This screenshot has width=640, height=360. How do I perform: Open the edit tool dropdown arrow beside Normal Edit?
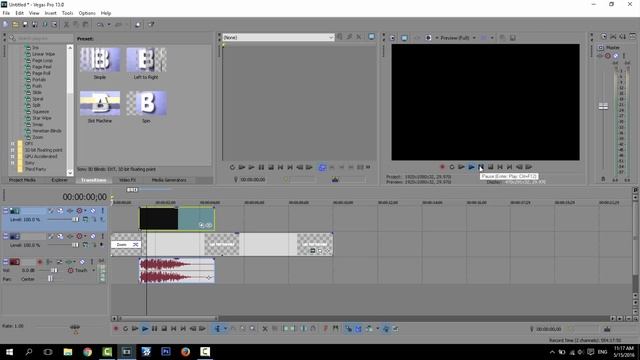pos(224,329)
